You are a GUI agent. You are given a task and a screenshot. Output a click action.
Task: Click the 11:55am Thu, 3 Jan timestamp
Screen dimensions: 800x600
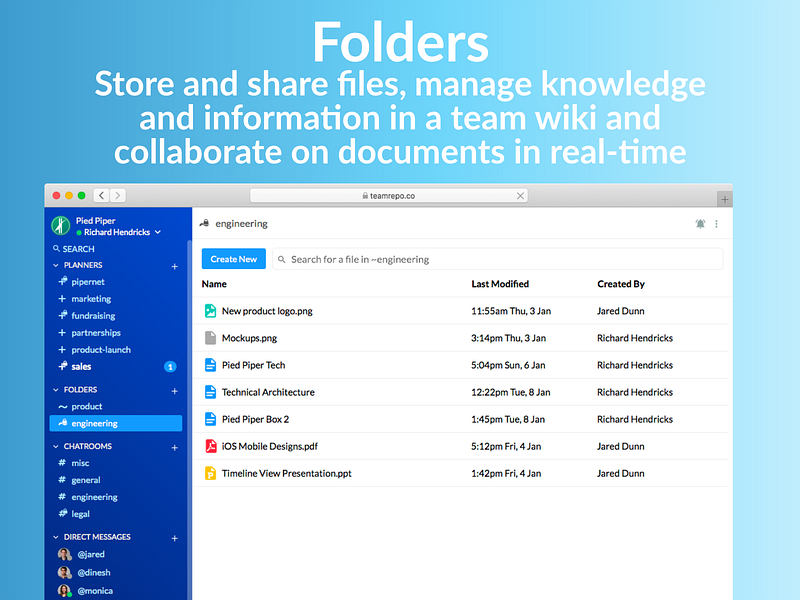[511, 311]
